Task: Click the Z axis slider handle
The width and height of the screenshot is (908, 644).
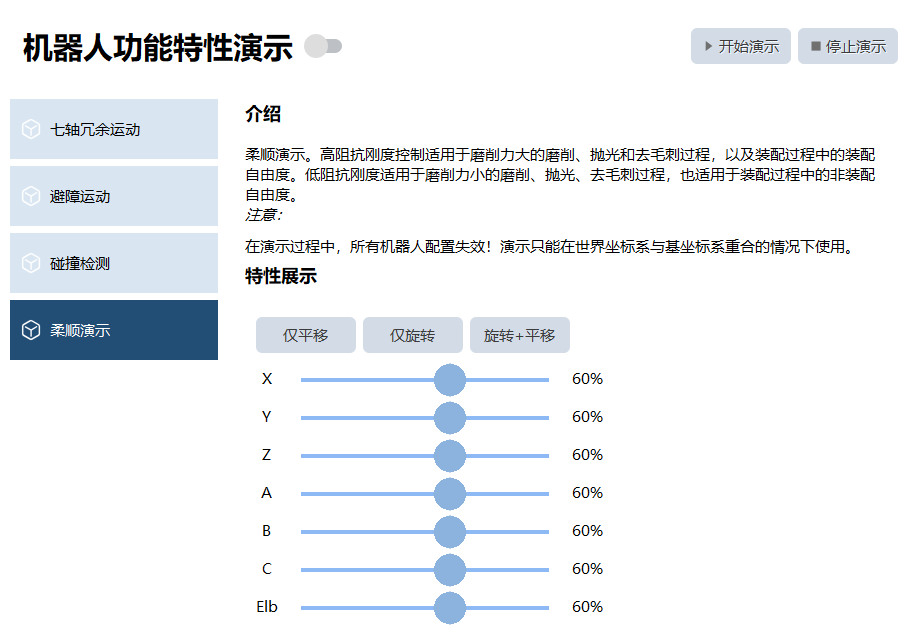Action: [x=450, y=456]
